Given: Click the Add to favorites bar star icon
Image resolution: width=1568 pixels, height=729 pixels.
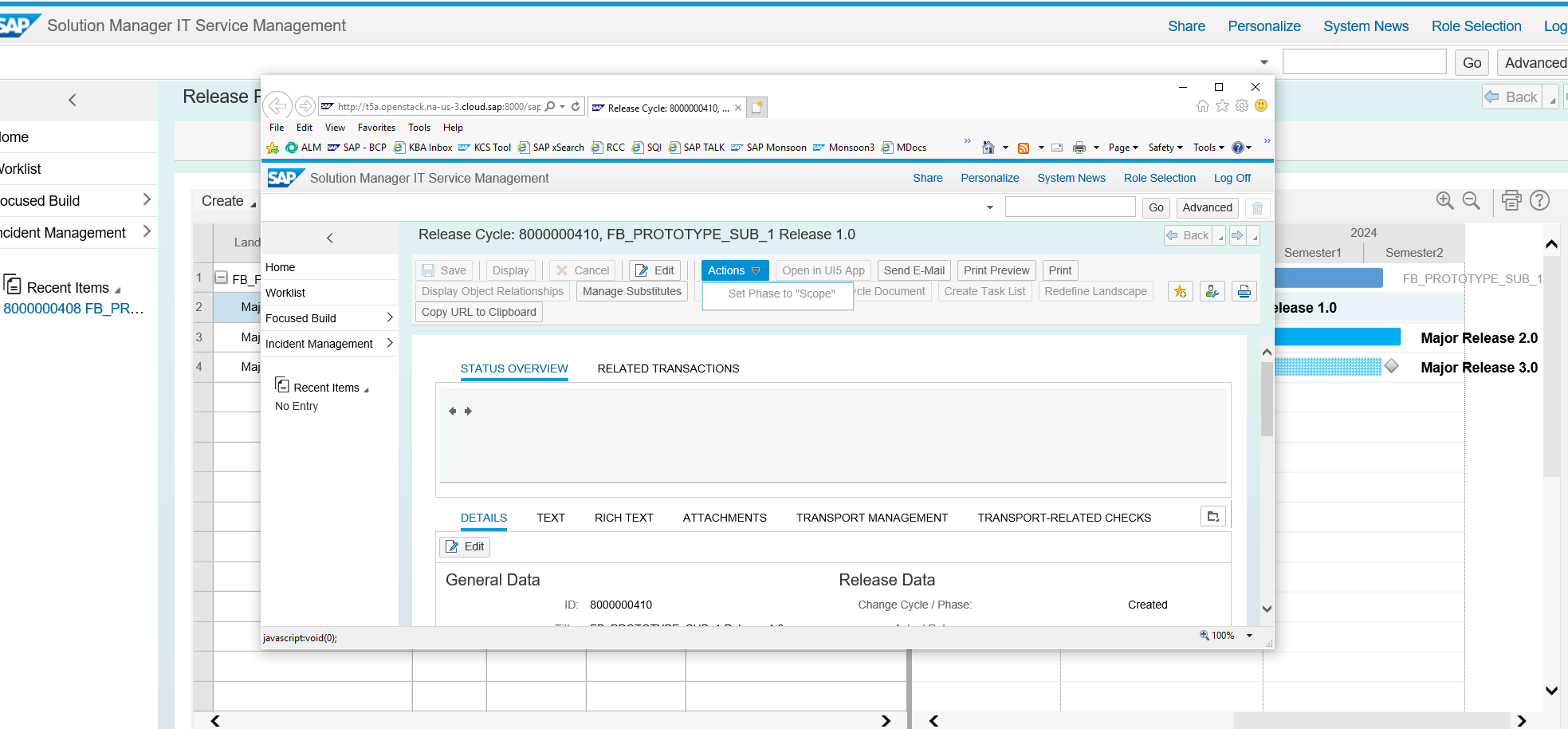Looking at the screenshot, I should point(273,148).
